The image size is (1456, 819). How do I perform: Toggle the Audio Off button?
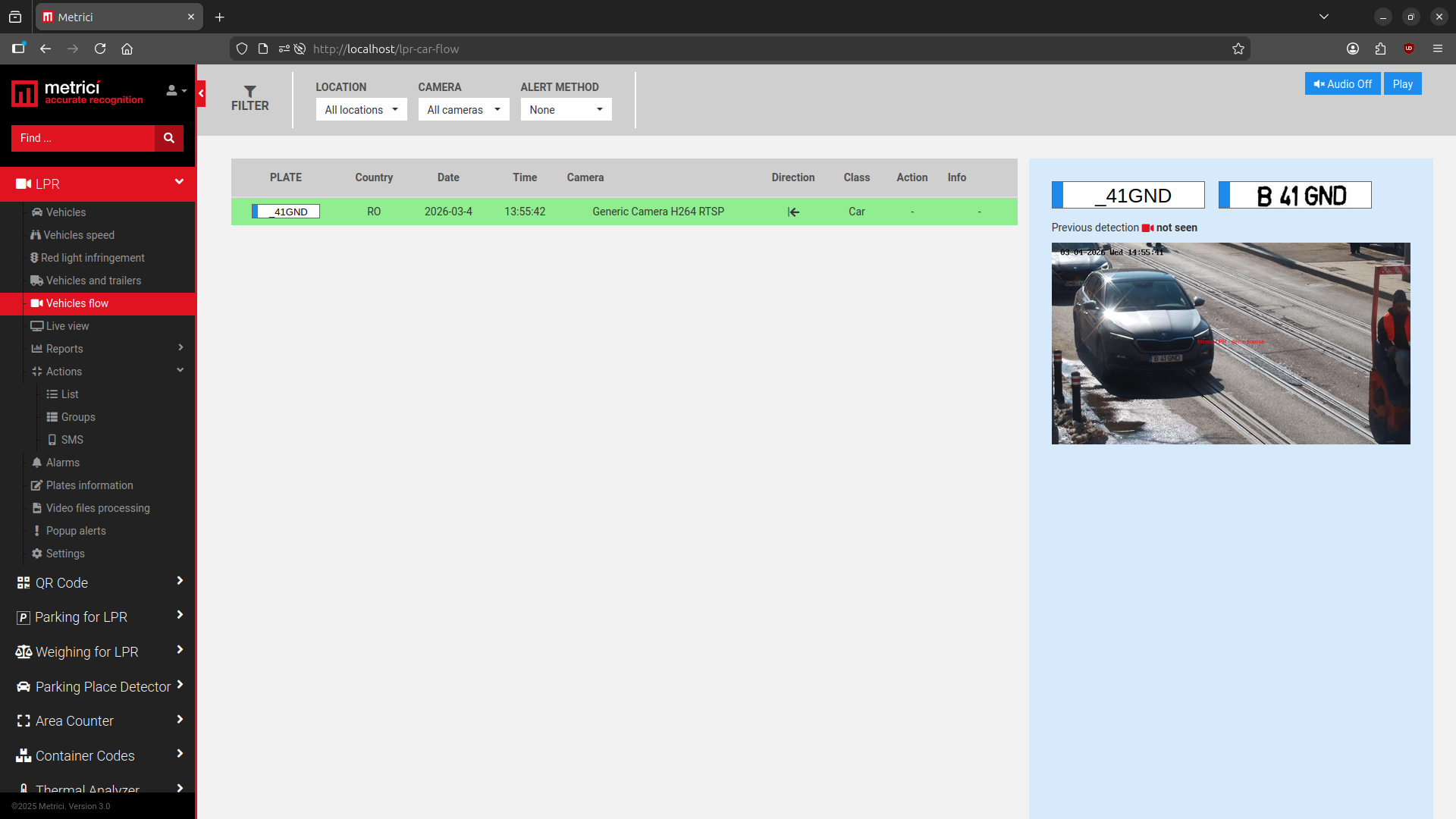click(x=1342, y=84)
